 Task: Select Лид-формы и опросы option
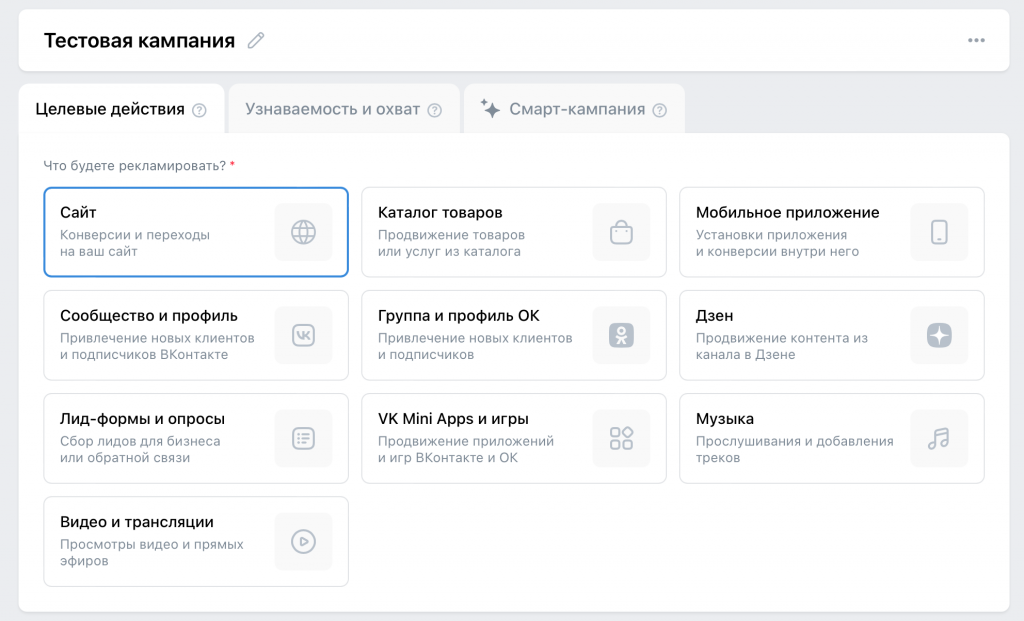click(196, 439)
